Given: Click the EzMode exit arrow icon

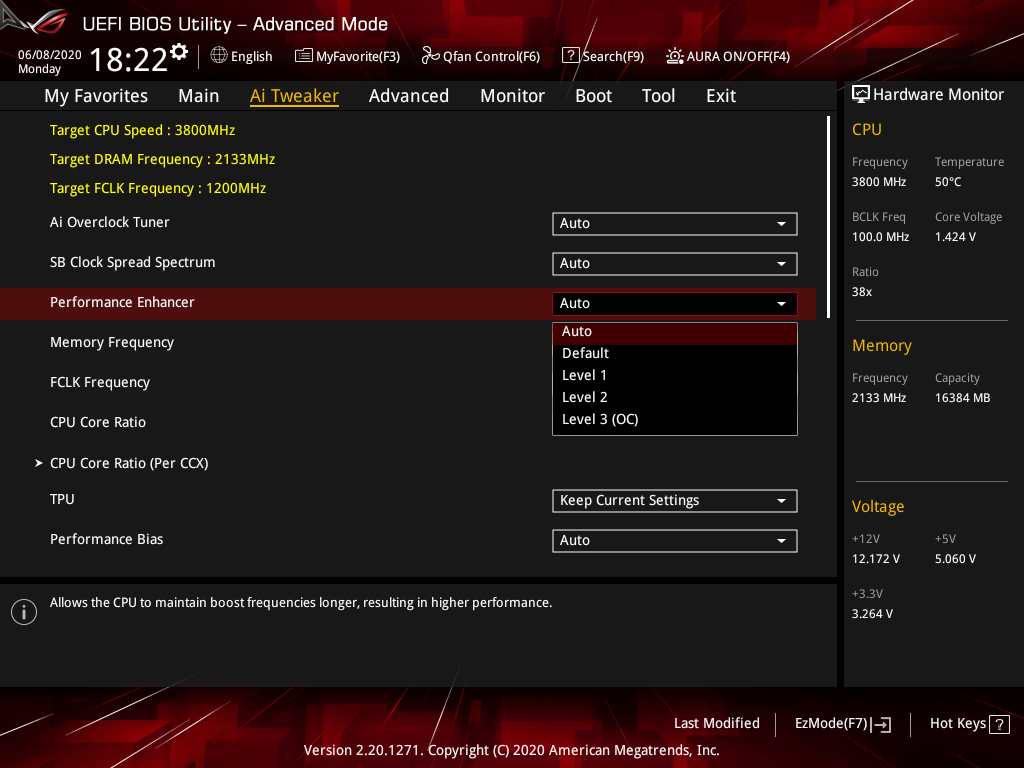Looking at the screenshot, I should pos(882,724).
